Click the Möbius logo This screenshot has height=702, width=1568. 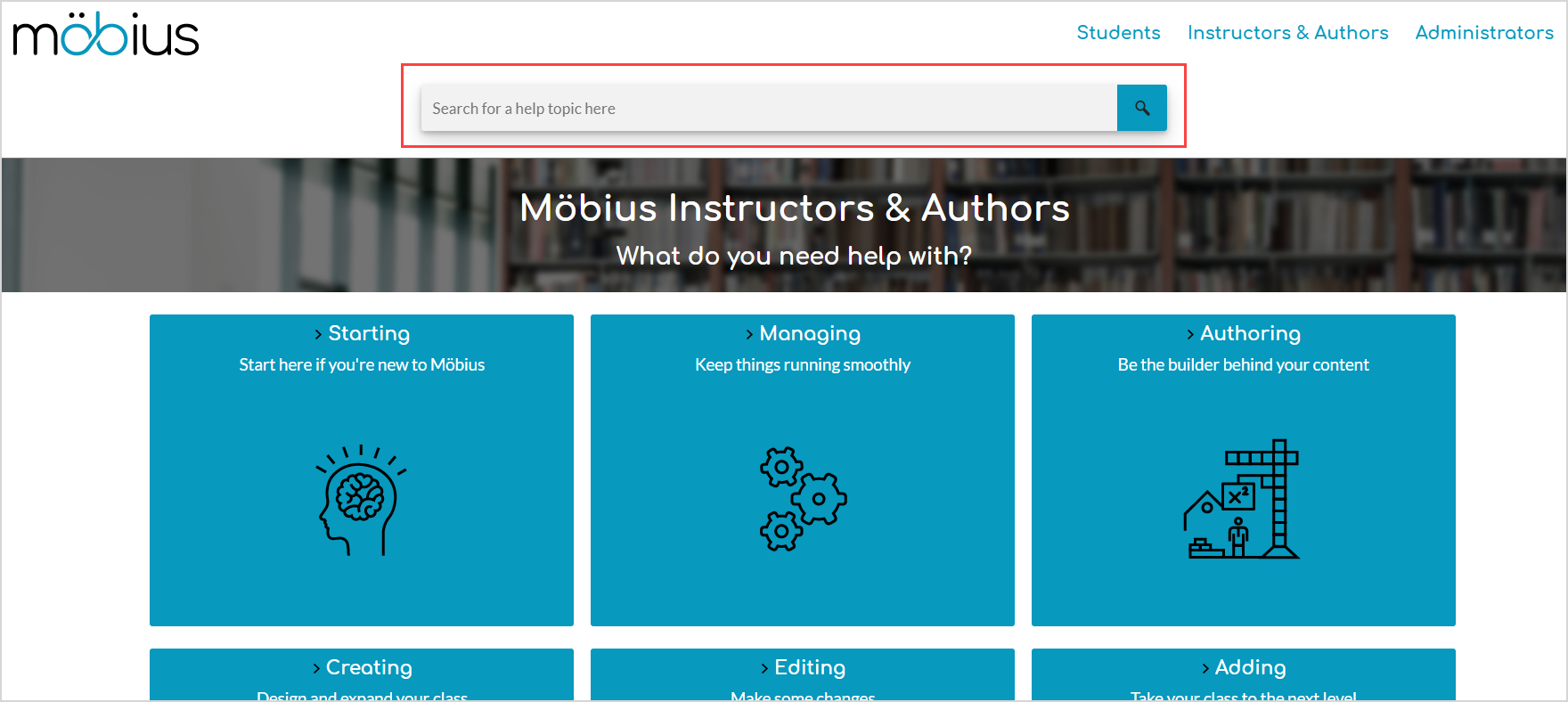[x=105, y=34]
